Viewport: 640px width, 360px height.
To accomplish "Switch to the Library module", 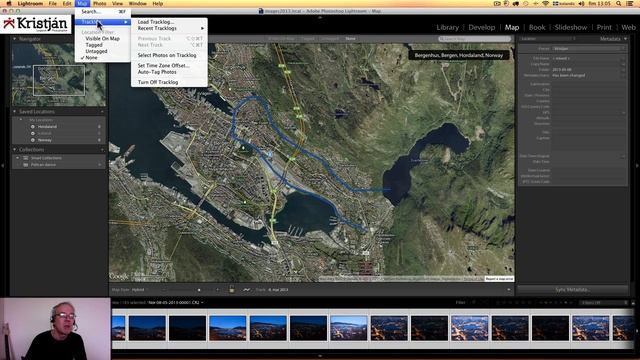I will click(447, 27).
